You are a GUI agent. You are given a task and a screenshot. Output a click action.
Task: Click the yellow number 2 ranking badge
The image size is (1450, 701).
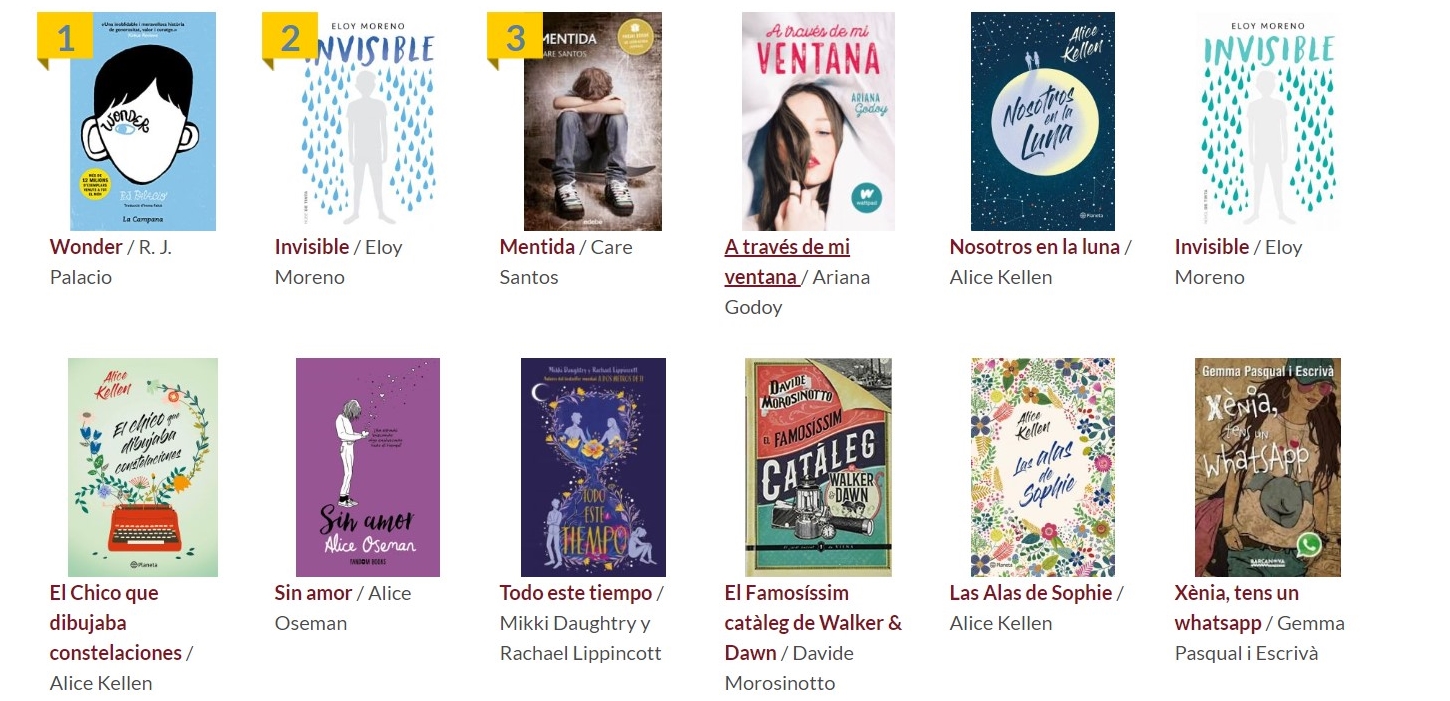click(290, 38)
